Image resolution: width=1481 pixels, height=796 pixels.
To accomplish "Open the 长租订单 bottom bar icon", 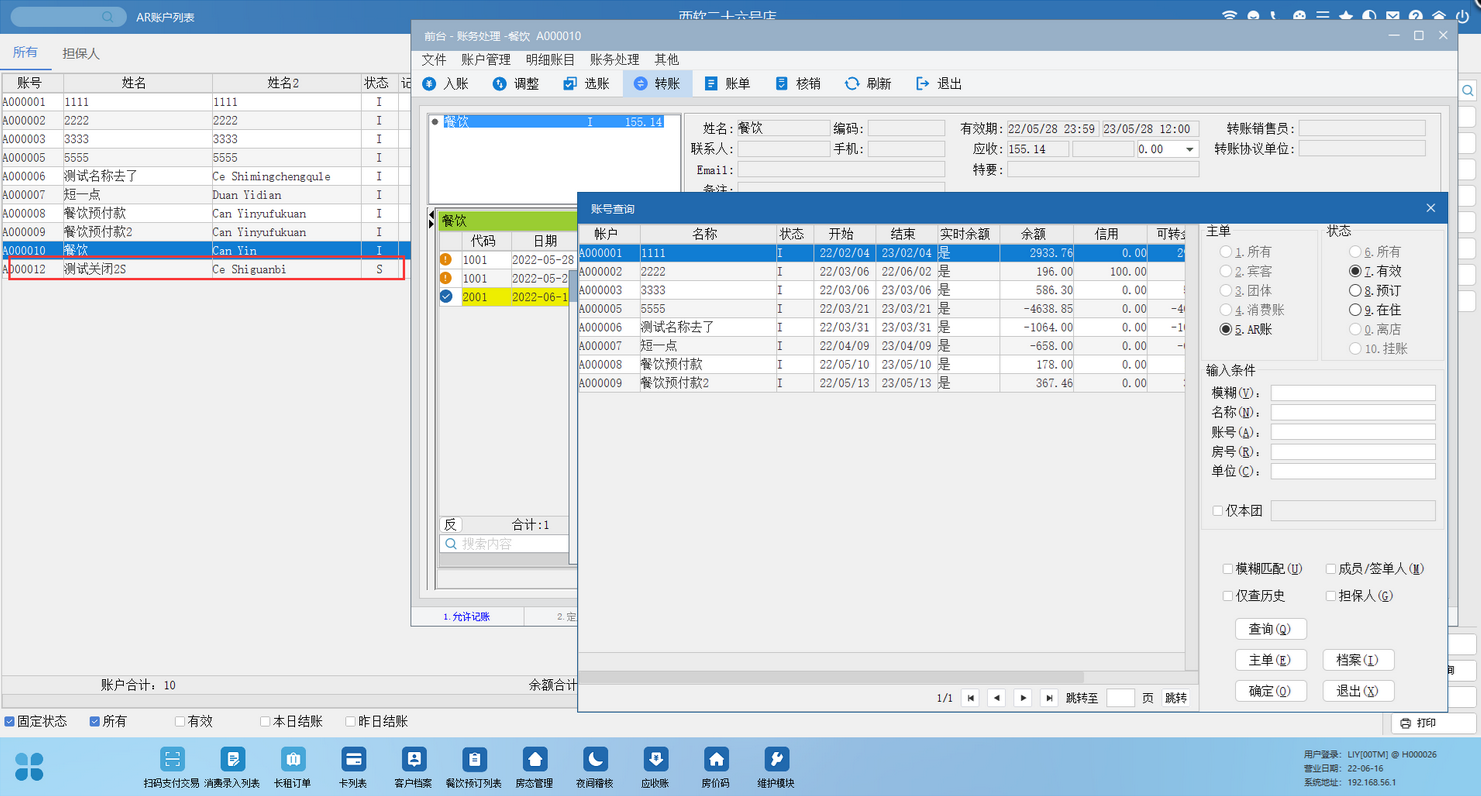I will [x=293, y=759].
